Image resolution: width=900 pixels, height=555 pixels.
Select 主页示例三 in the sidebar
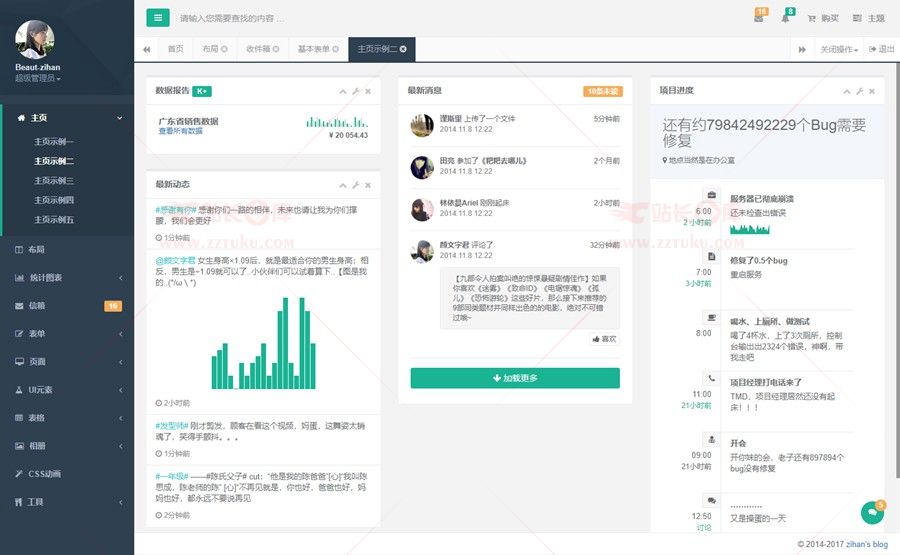click(54, 180)
